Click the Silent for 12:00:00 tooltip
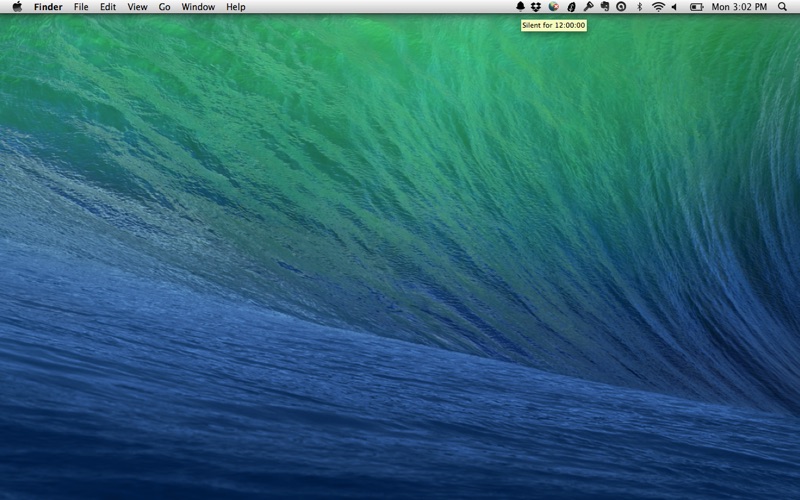The image size is (800, 500). pos(554,25)
